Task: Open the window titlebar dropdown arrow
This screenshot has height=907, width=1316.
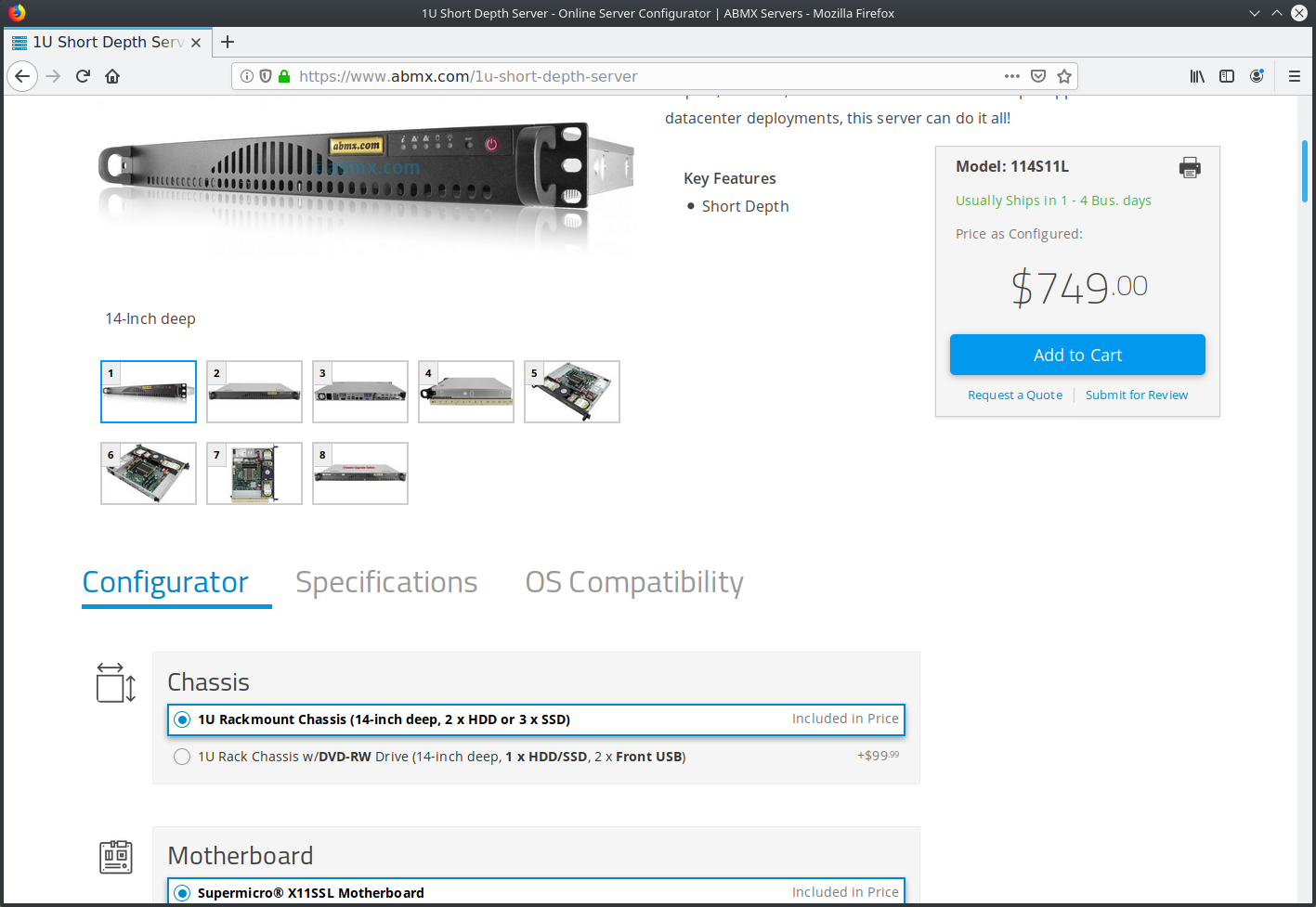Action: click(x=1255, y=13)
